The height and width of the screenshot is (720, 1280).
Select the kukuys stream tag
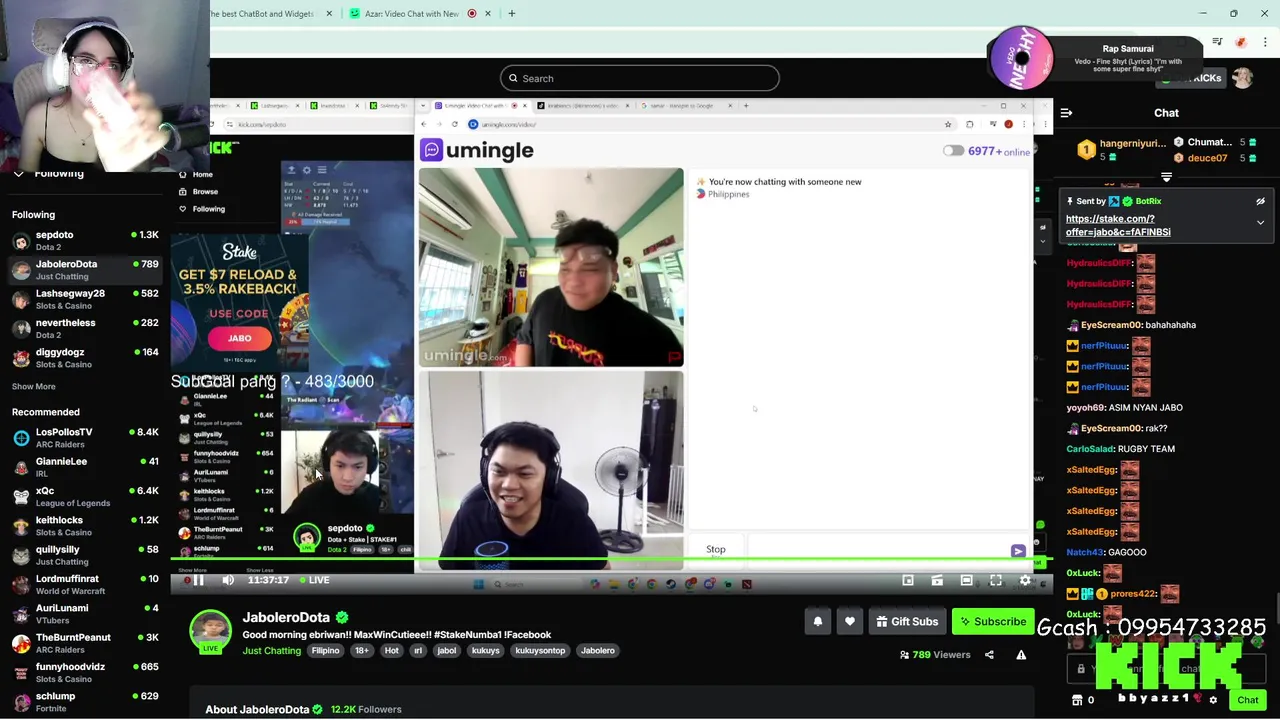pos(485,651)
